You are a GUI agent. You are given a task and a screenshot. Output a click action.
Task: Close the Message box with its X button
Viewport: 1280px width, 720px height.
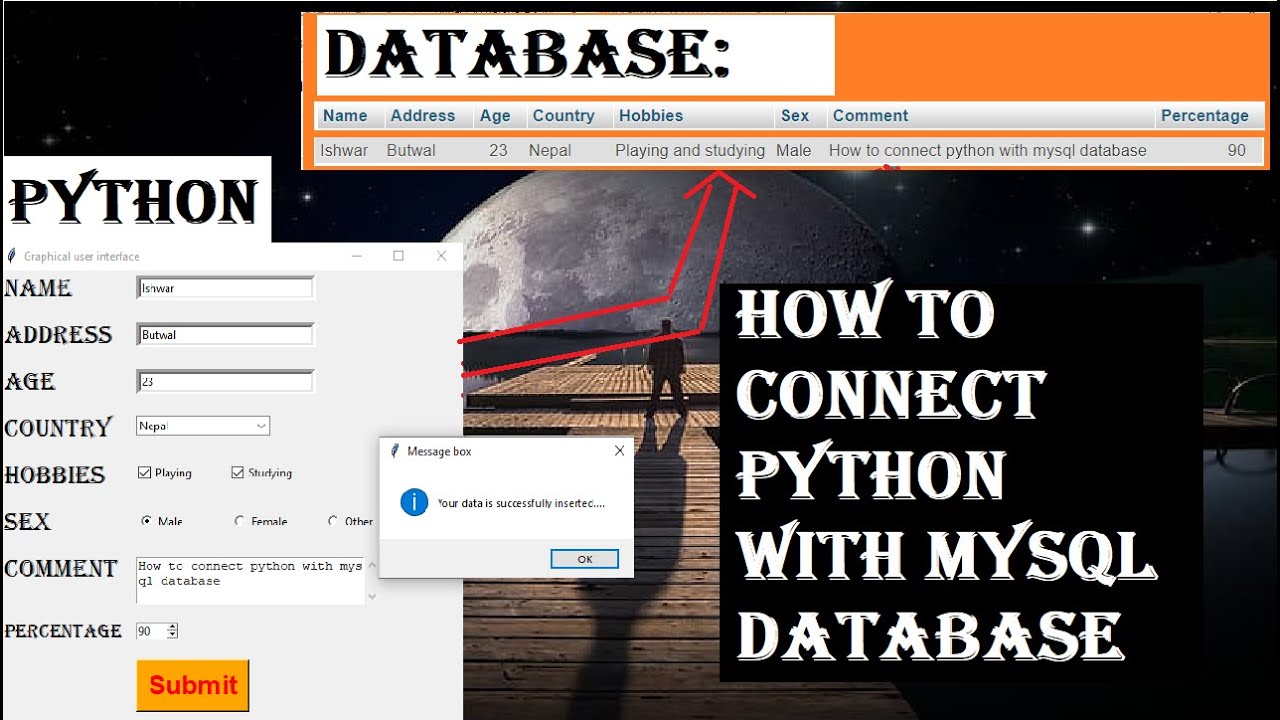(619, 451)
